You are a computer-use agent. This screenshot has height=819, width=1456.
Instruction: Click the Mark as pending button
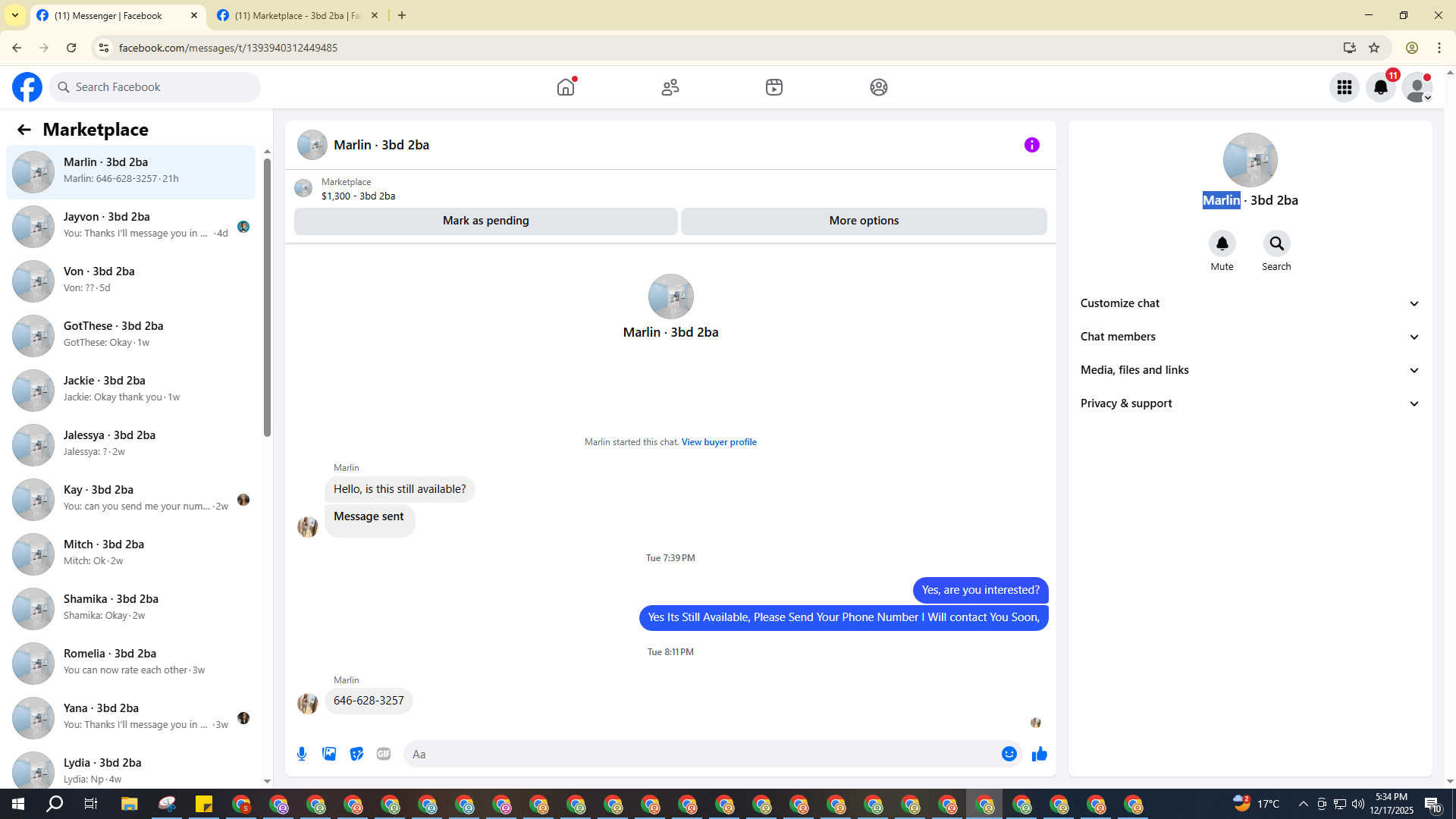[485, 221]
